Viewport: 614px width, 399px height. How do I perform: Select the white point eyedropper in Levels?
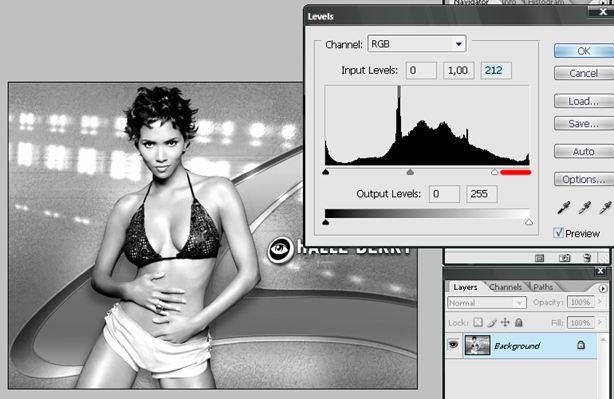tap(605, 208)
